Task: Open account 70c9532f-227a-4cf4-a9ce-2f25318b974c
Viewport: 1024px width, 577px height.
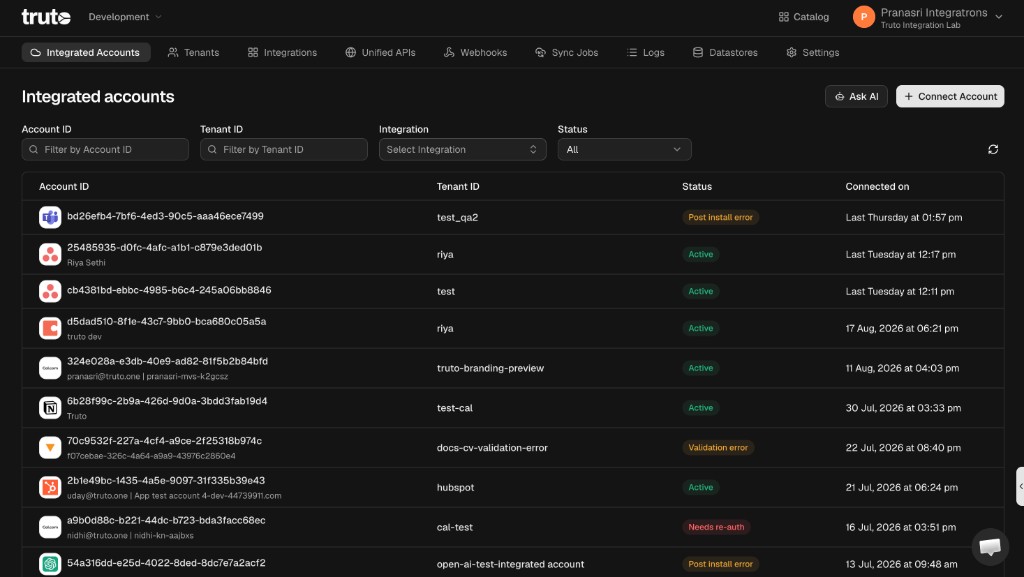Action: 165,441
